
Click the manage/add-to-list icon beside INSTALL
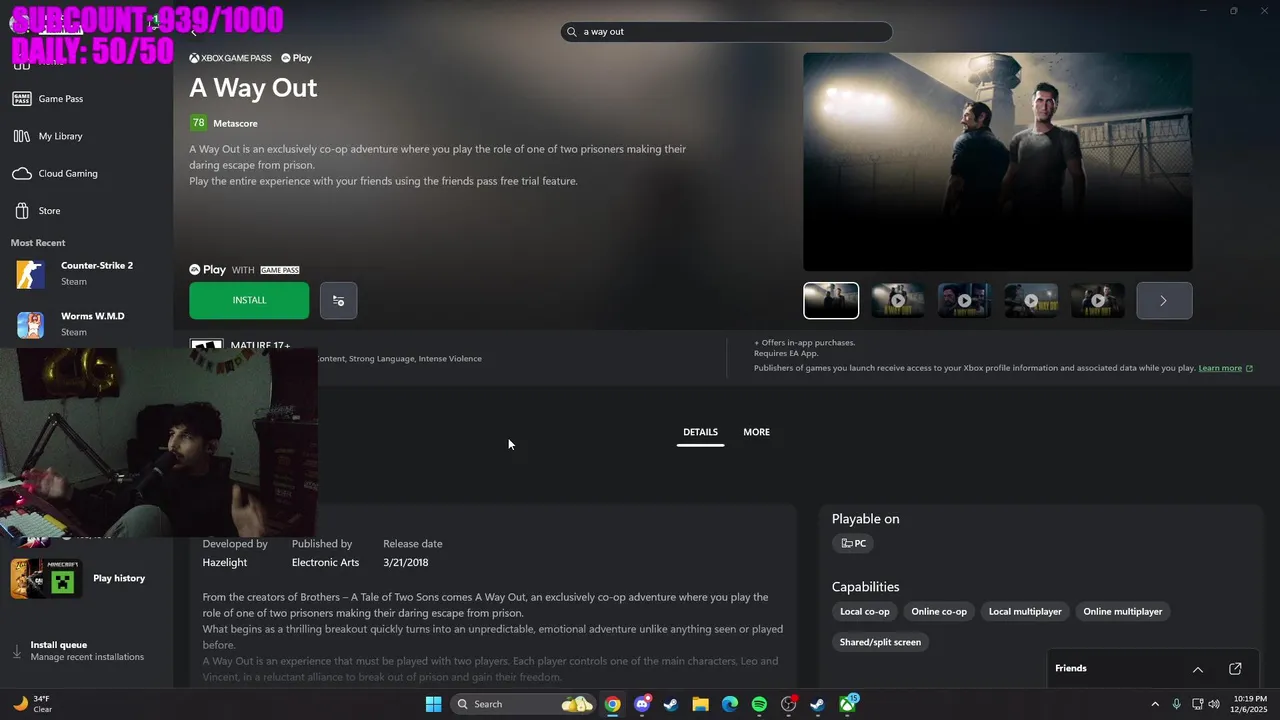point(338,300)
